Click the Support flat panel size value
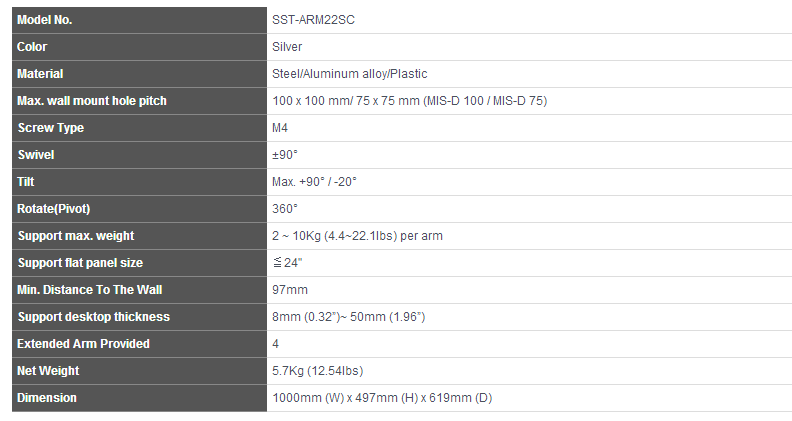Screen dimensions: 792x421 [x=287, y=263]
